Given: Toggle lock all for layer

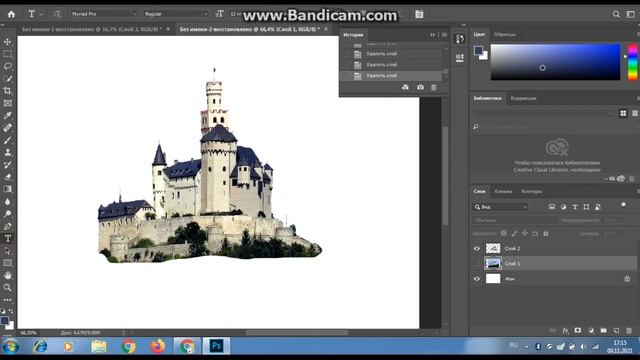Looking at the screenshot, I should click(x=546, y=233).
